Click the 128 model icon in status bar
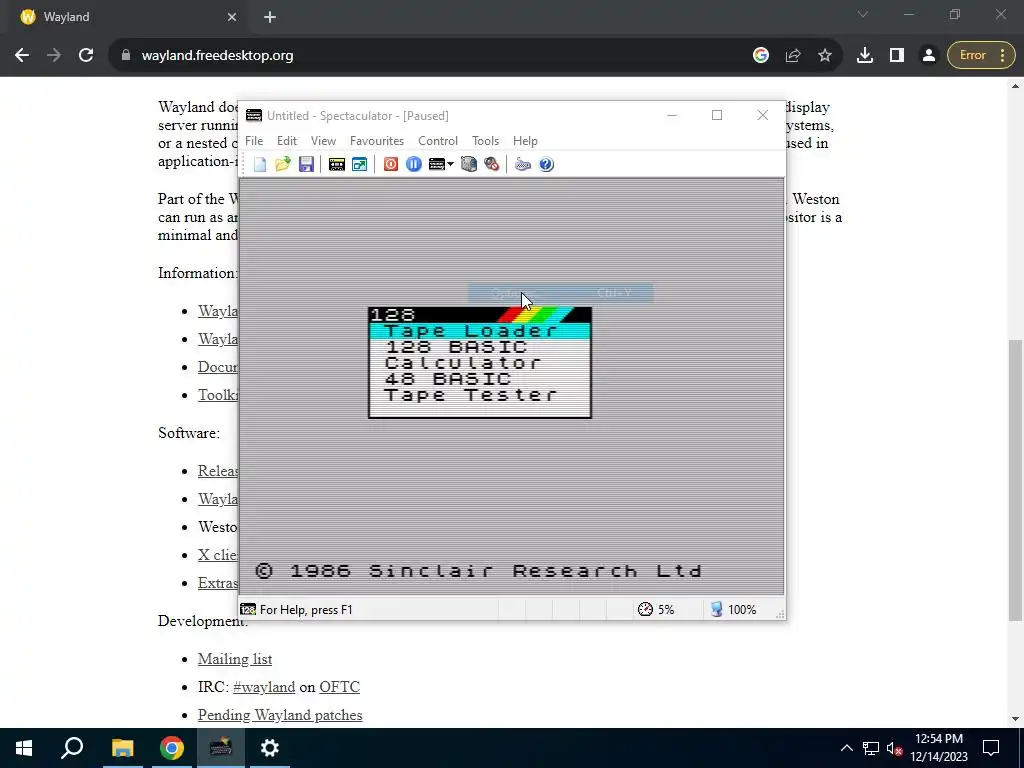1024x768 pixels. 248,610
